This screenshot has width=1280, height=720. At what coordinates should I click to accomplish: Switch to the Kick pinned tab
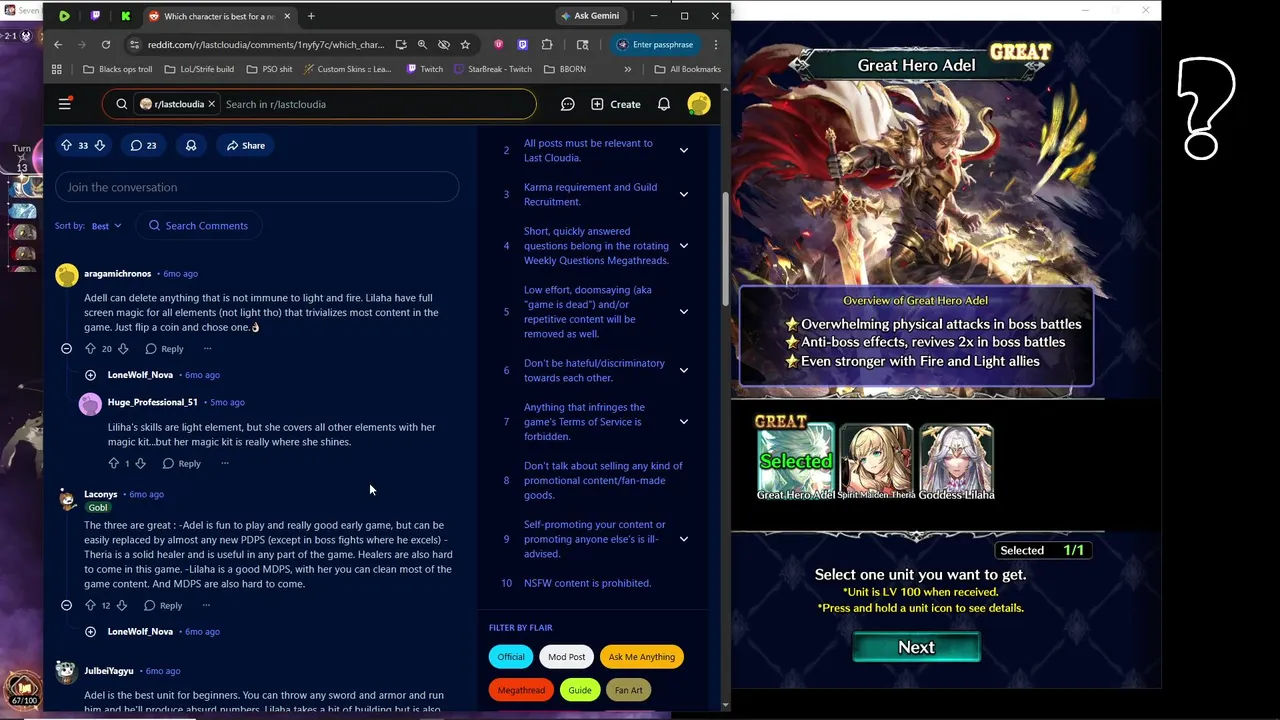click(126, 16)
